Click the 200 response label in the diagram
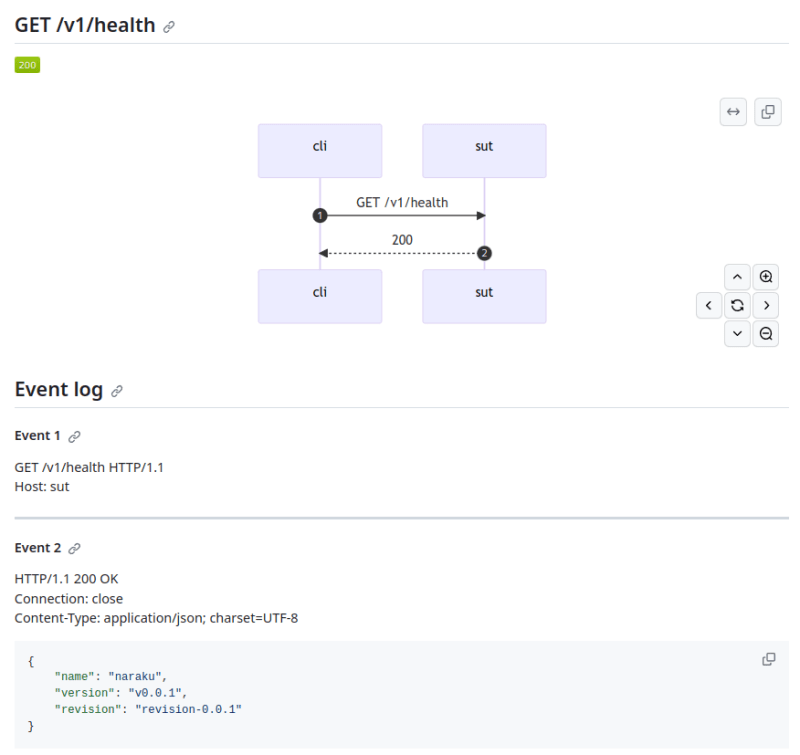The image size is (800, 755). 402,240
